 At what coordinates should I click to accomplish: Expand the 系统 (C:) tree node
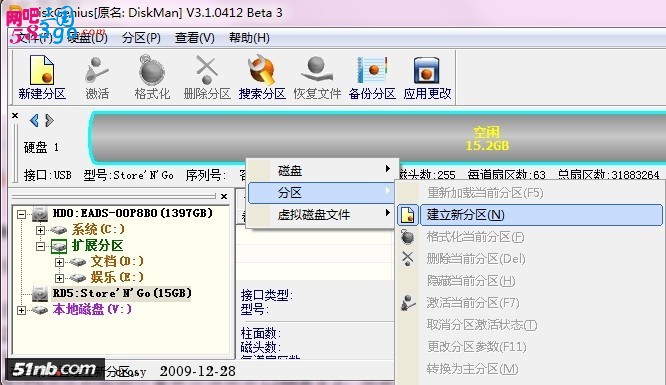click(x=40, y=230)
